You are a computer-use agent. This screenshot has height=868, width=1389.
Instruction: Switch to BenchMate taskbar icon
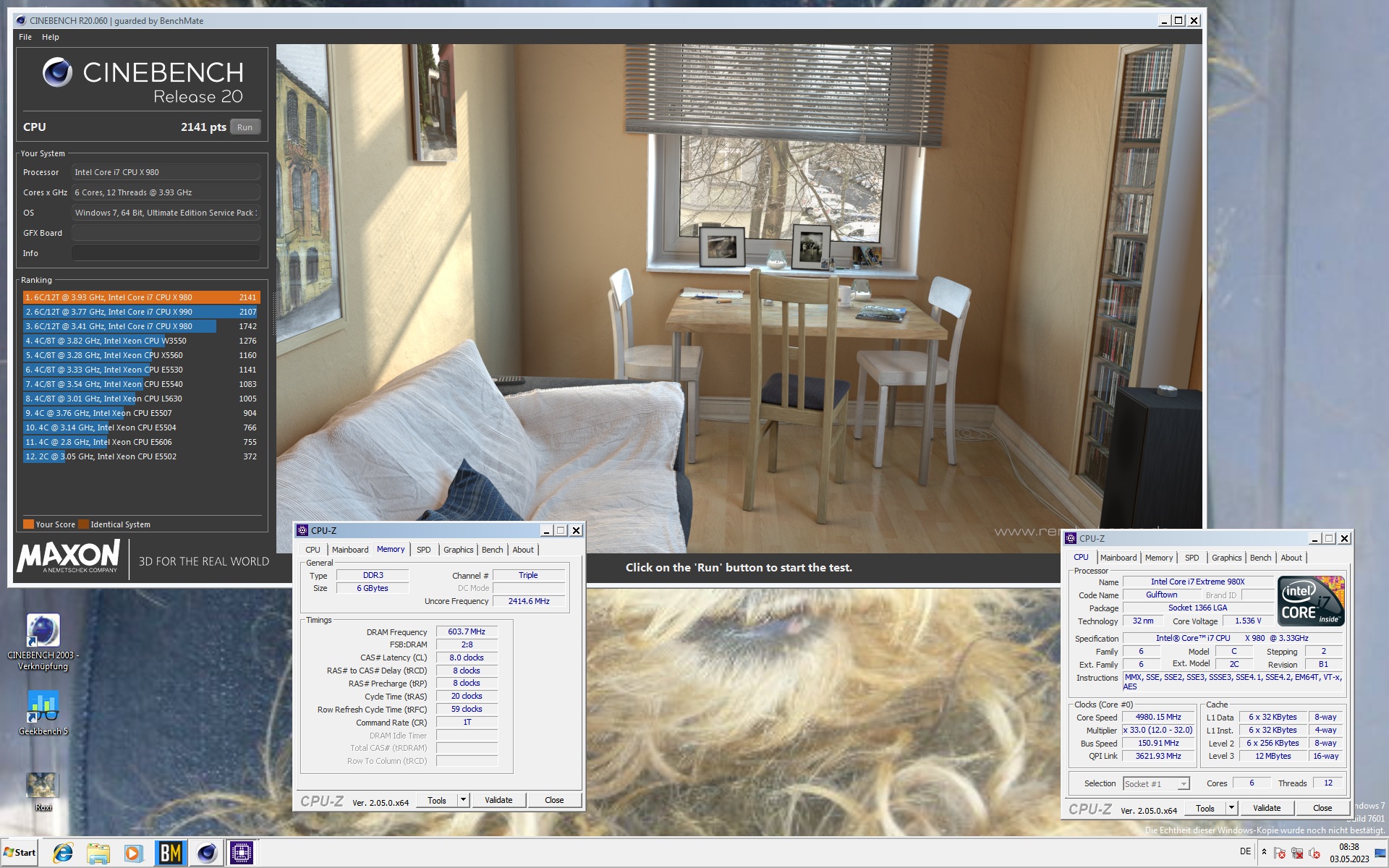coord(170,854)
